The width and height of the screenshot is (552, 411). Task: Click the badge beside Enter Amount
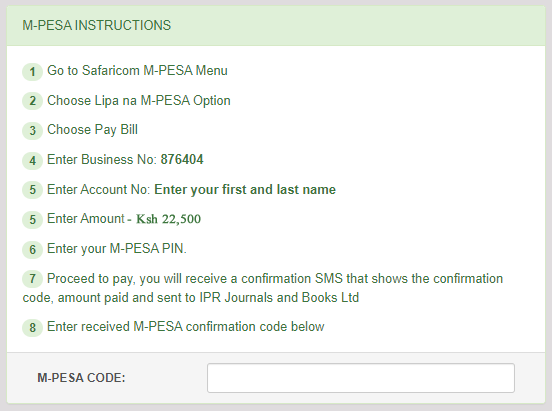(32, 220)
